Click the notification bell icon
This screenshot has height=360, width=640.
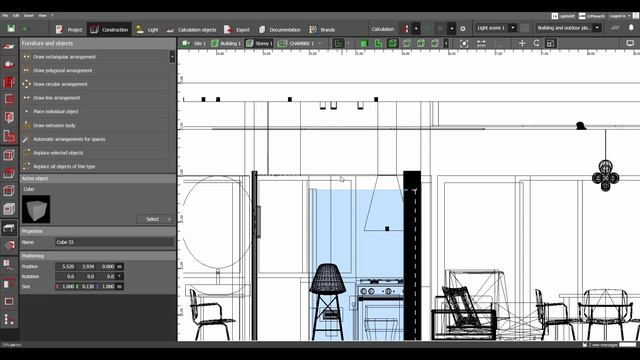[x=631, y=28]
